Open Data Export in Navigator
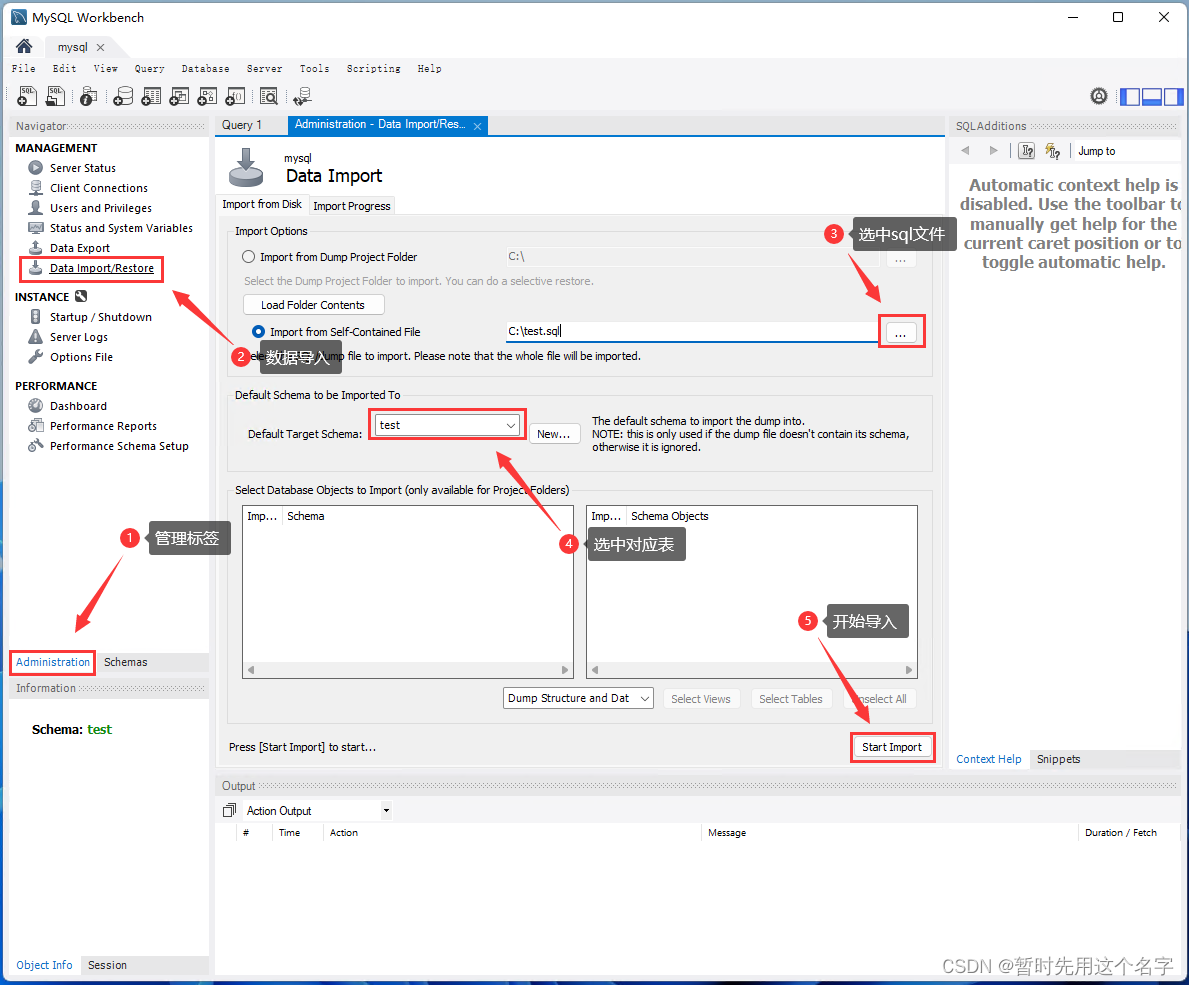The image size is (1189, 985). tap(80, 248)
